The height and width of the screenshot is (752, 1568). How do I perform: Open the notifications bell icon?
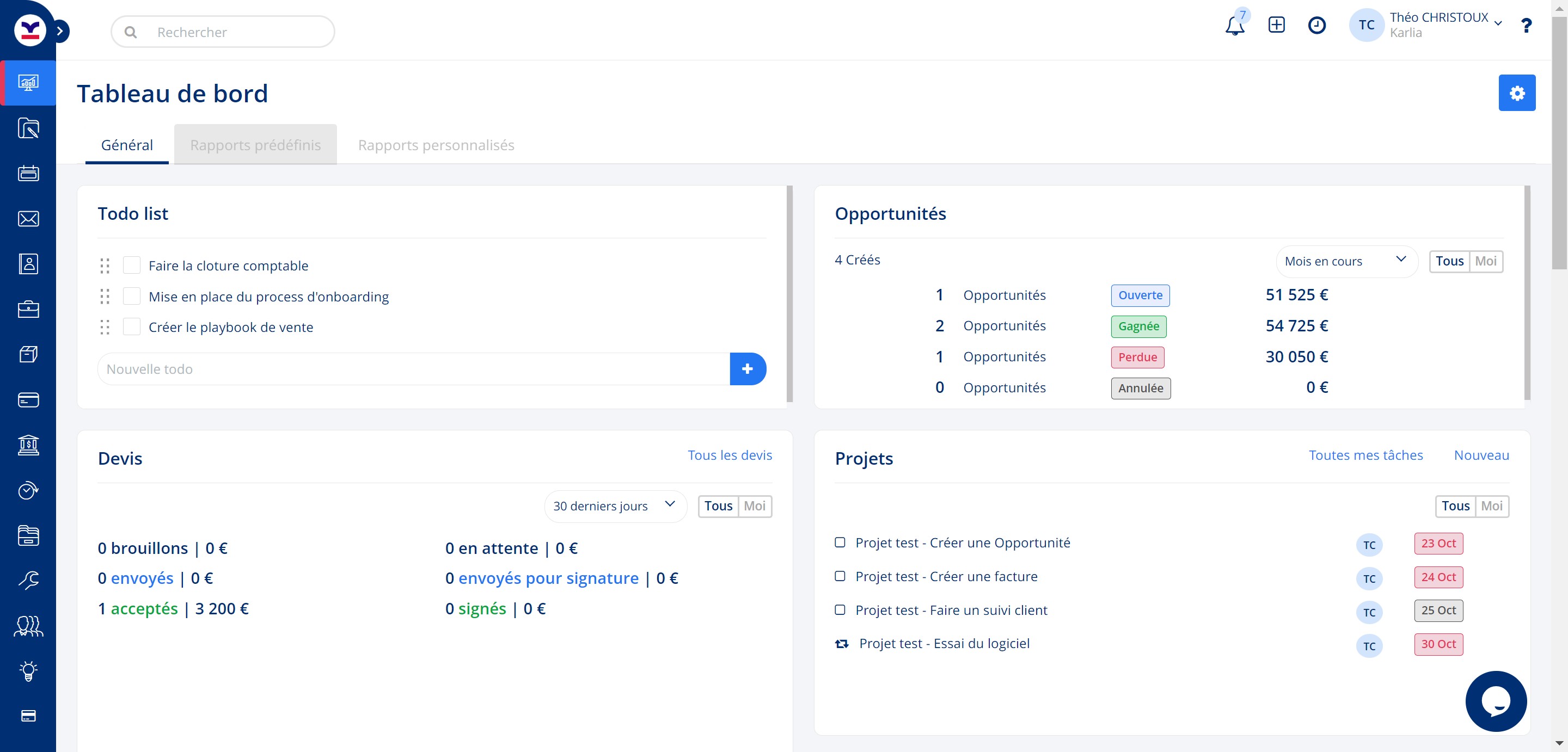coord(1234,26)
